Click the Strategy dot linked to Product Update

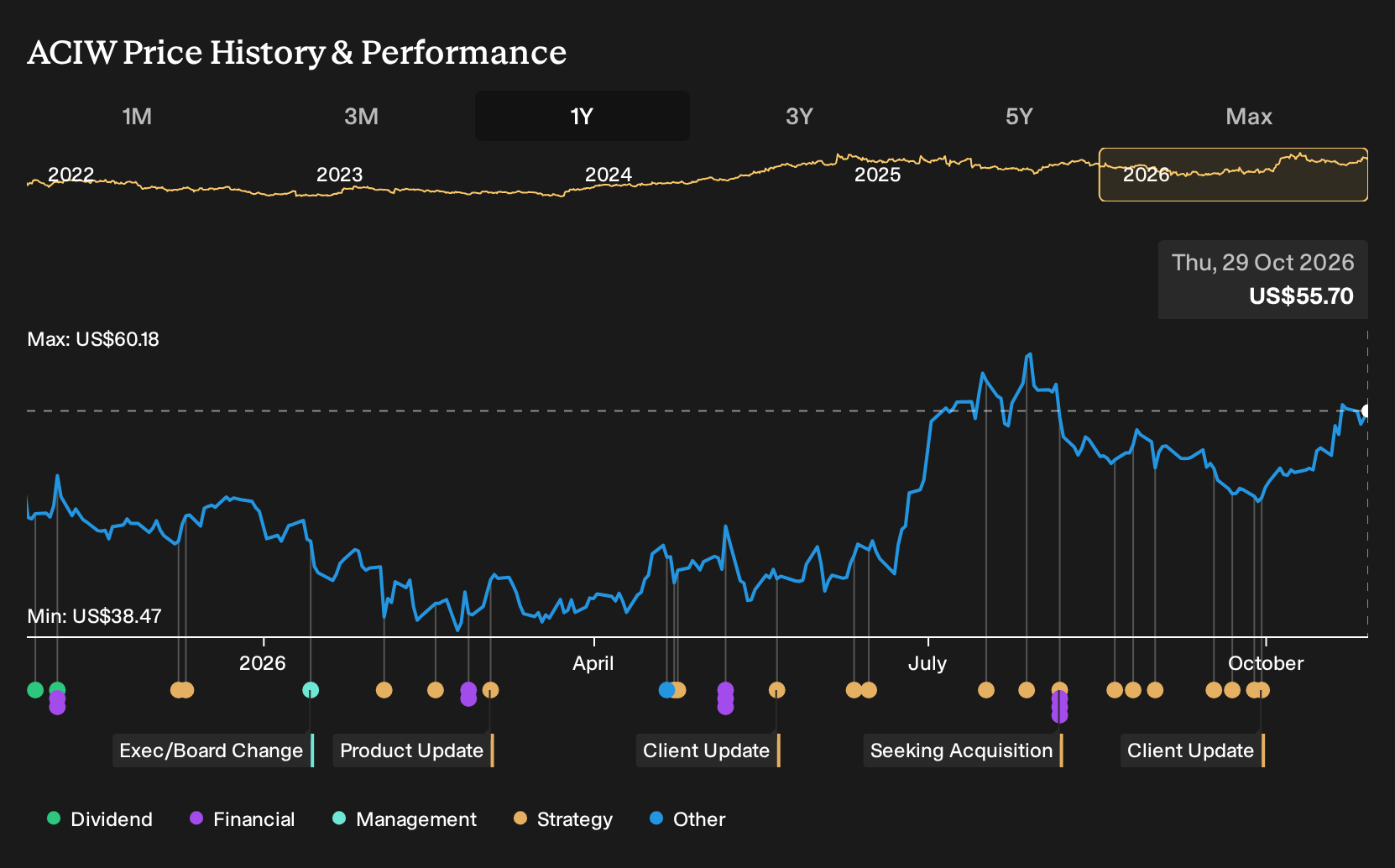tap(491, 690)
